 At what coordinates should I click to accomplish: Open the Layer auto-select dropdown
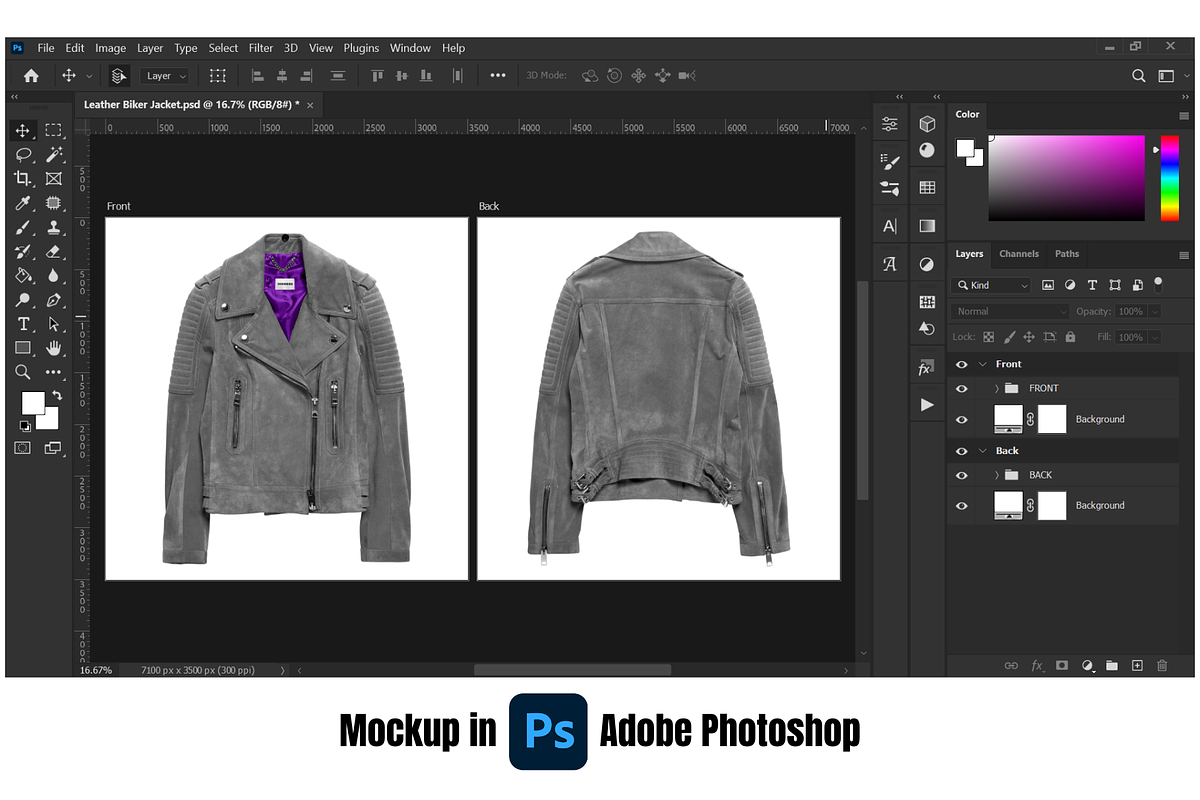pos(166,75)
